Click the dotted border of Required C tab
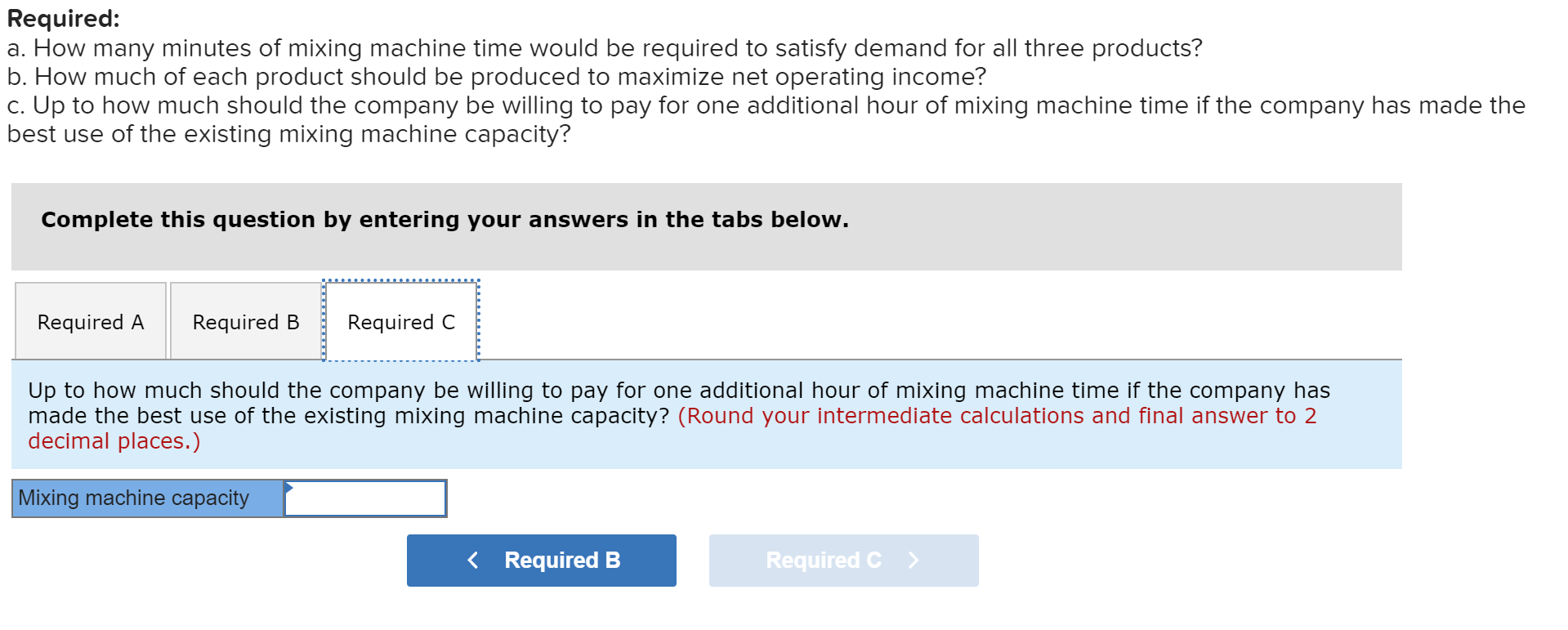Screen dimensions: 1568x630 400,280
